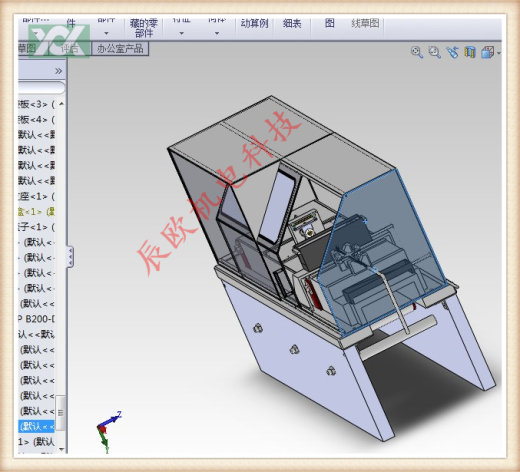Toggle the Section View icon
The width and height of the screenshot is (520, 472).
[x=470, y=52]
